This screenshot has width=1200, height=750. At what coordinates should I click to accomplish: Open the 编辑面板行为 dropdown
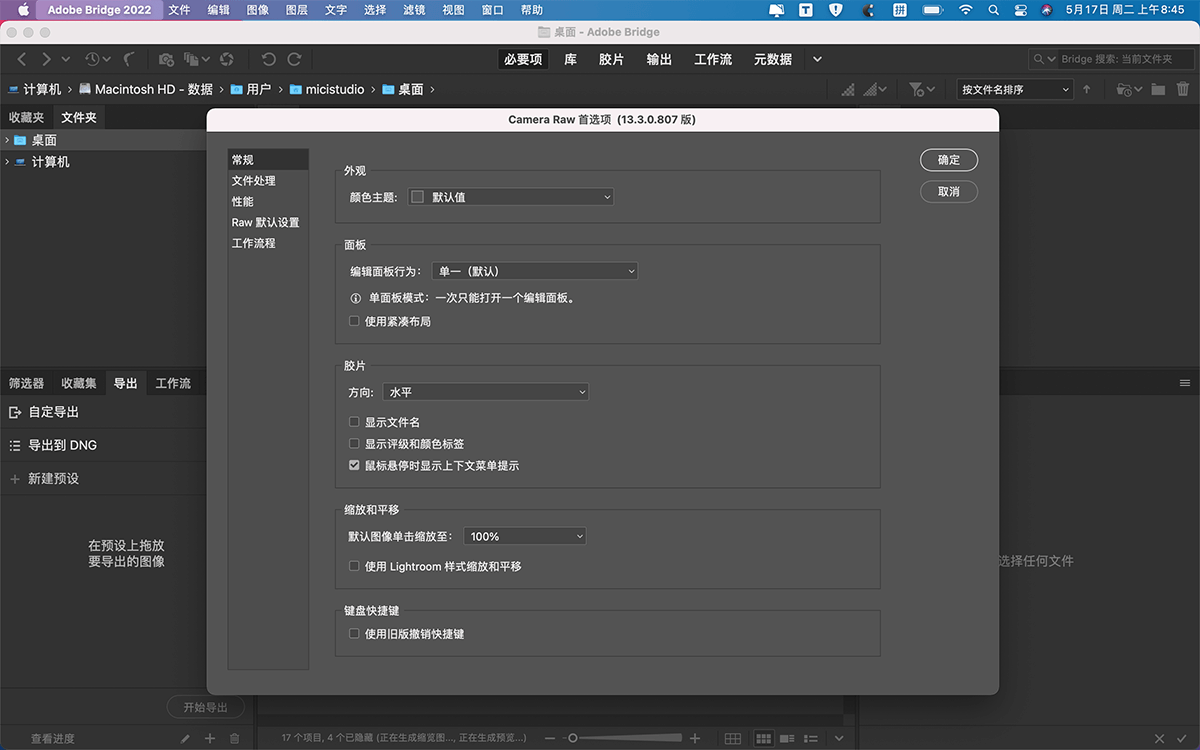(x=534, y=271)
